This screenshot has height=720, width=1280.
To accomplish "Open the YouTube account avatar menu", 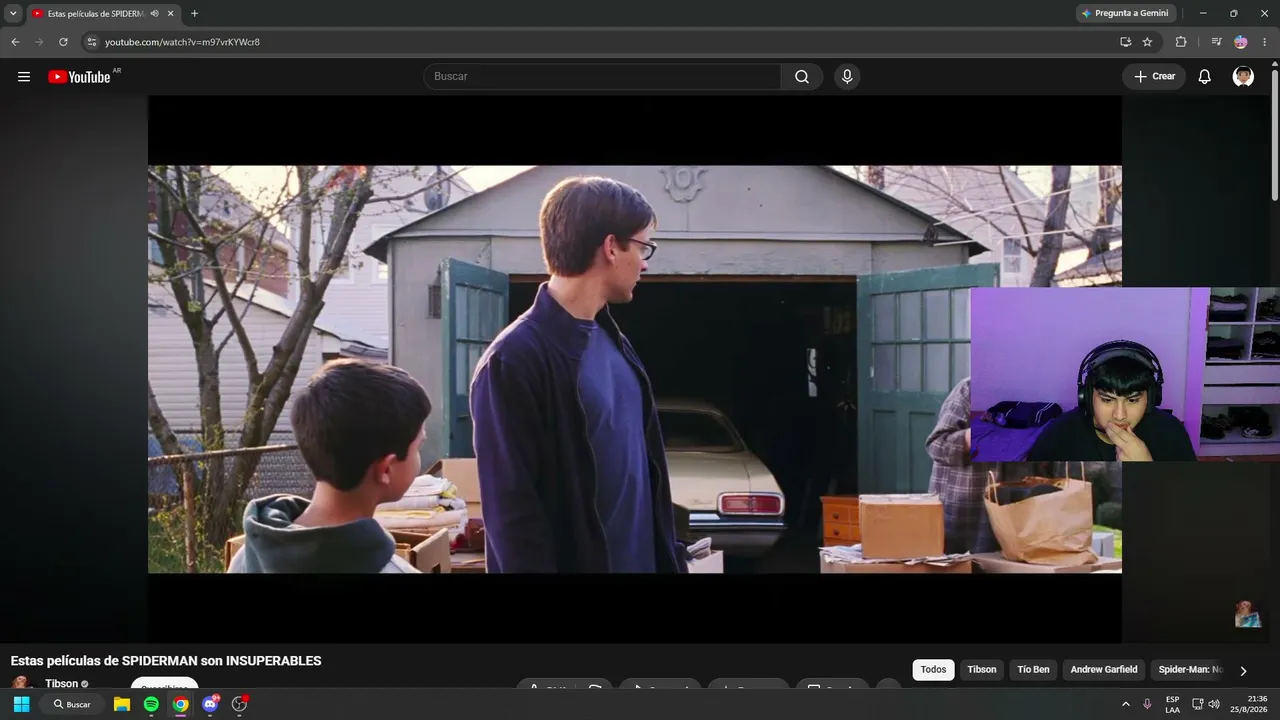I will coord(1243,77).
